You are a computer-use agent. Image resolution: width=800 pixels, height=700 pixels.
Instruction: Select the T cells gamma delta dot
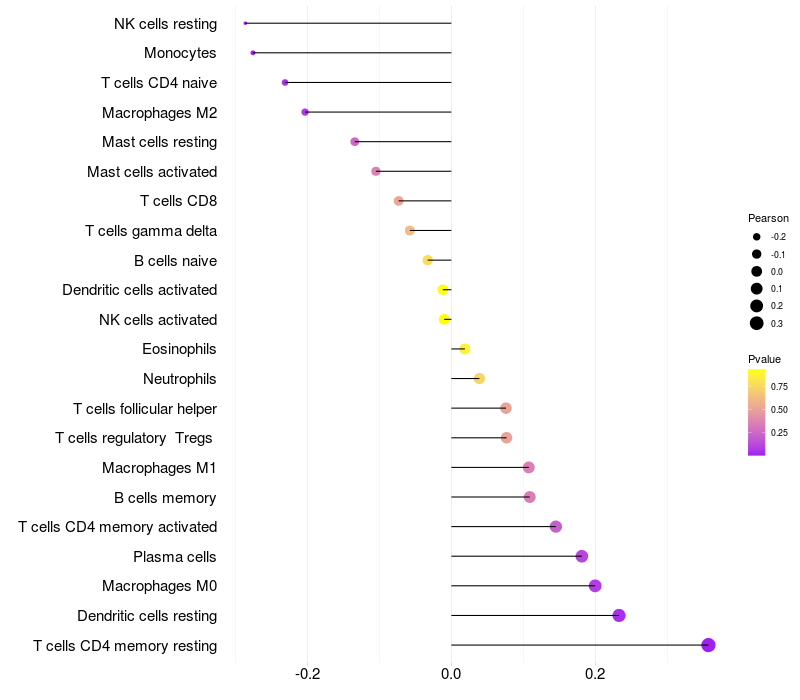pos(410,231)
